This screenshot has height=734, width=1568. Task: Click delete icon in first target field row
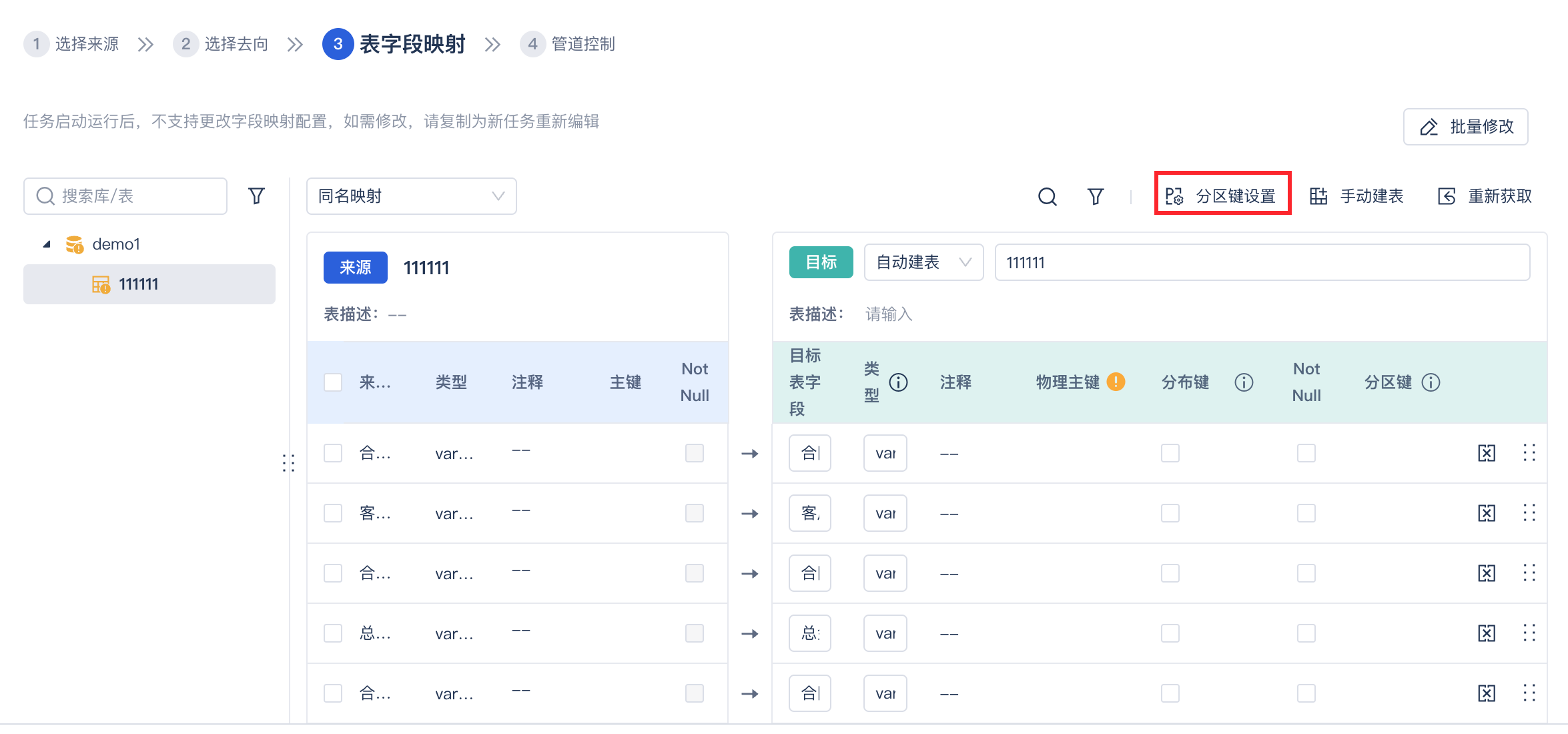point(1487,454)
